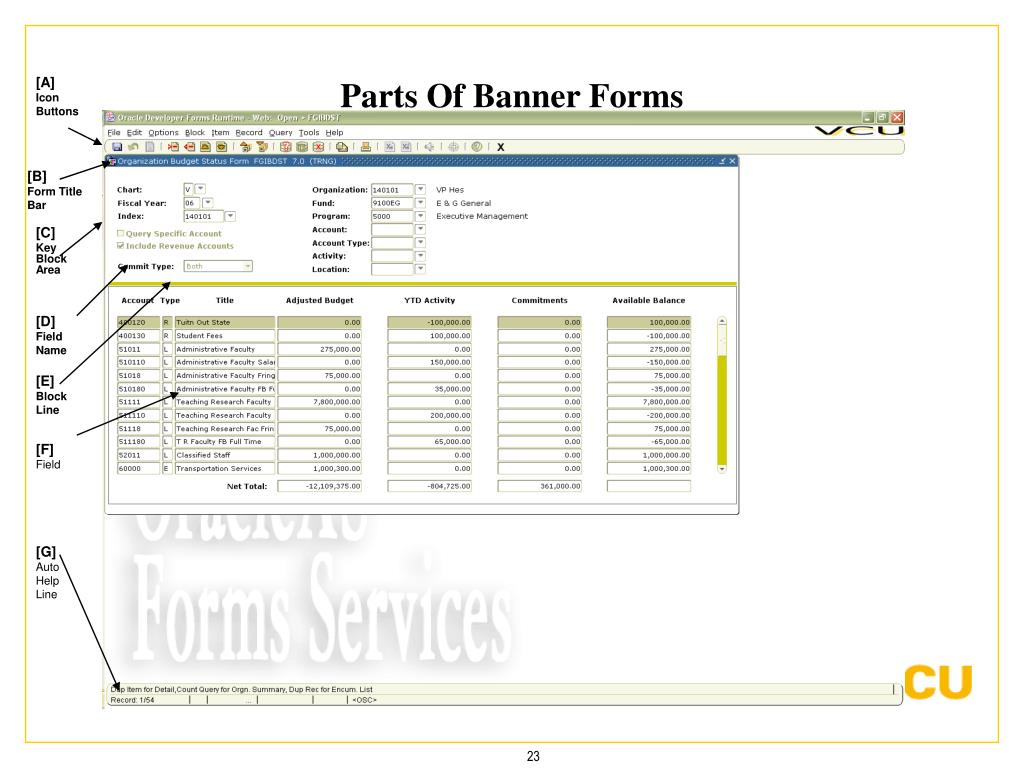1024x768 pixels.
Task: Uncheck Include Revenue Accounts checkbox
Action: point(120,246)
